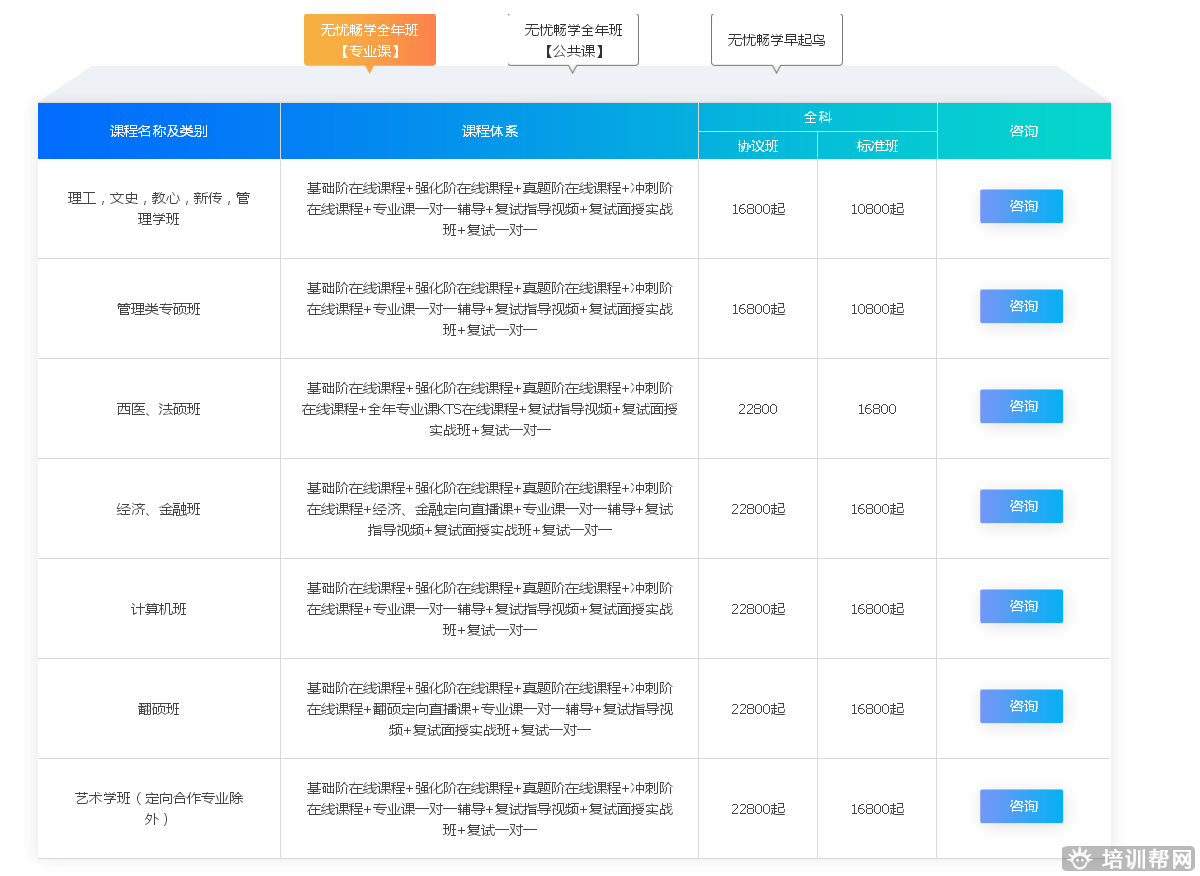The height and width of the screenshot is (876, 1200).
Task: Select the 计算机班 course name cell
Action: (x=159, y=609)
